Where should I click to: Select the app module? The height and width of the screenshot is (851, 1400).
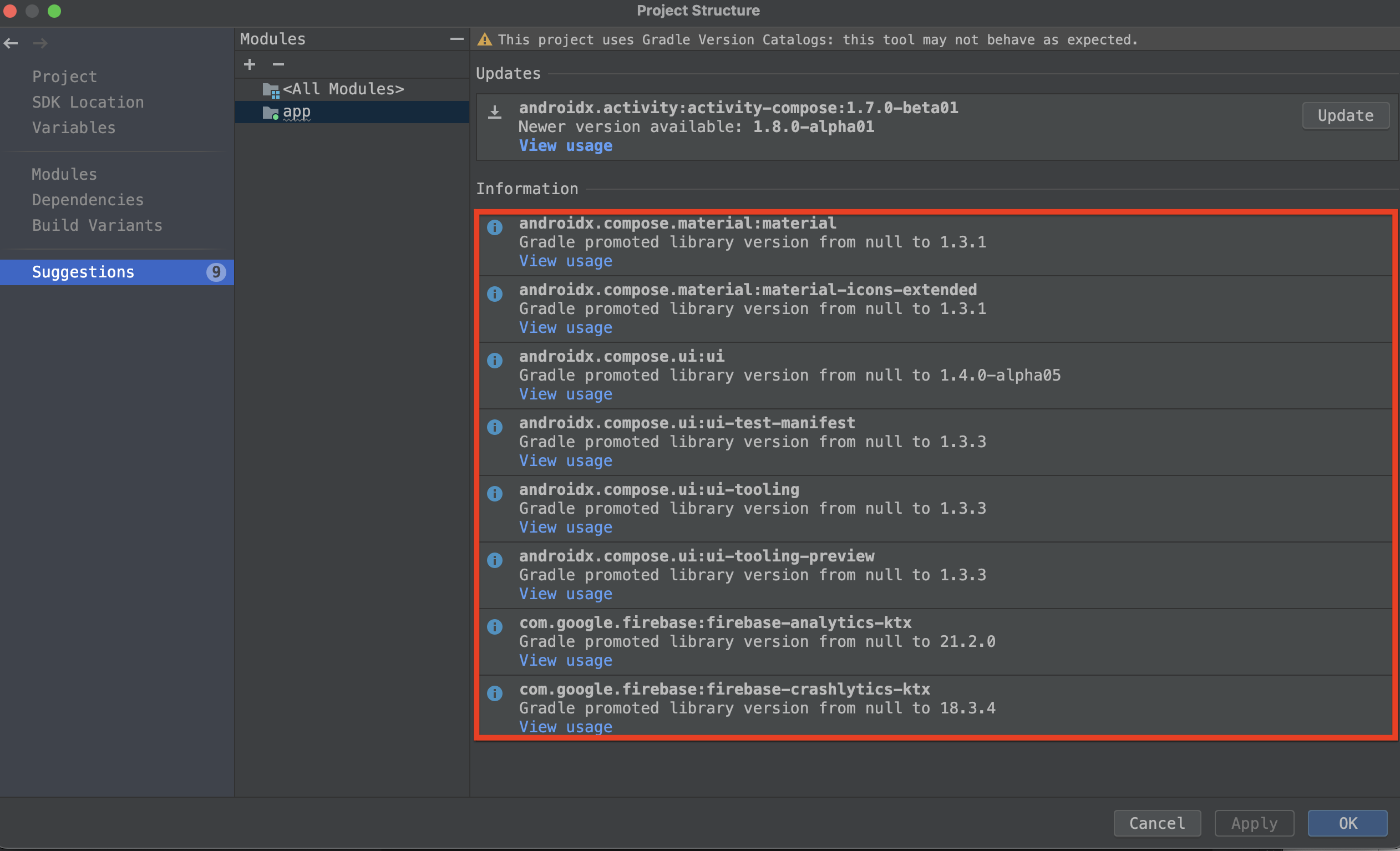click(x=297, y=112)
